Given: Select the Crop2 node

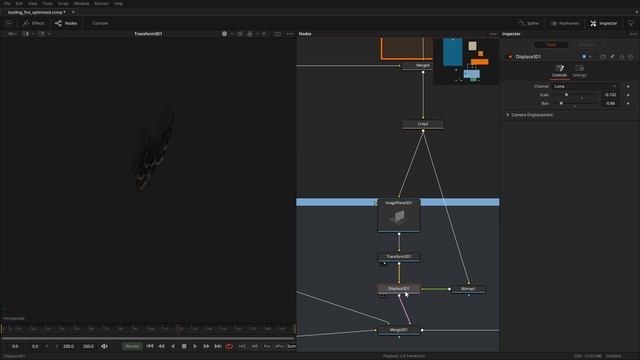Looking at the screenshot, I should click(x=423, y=124).
